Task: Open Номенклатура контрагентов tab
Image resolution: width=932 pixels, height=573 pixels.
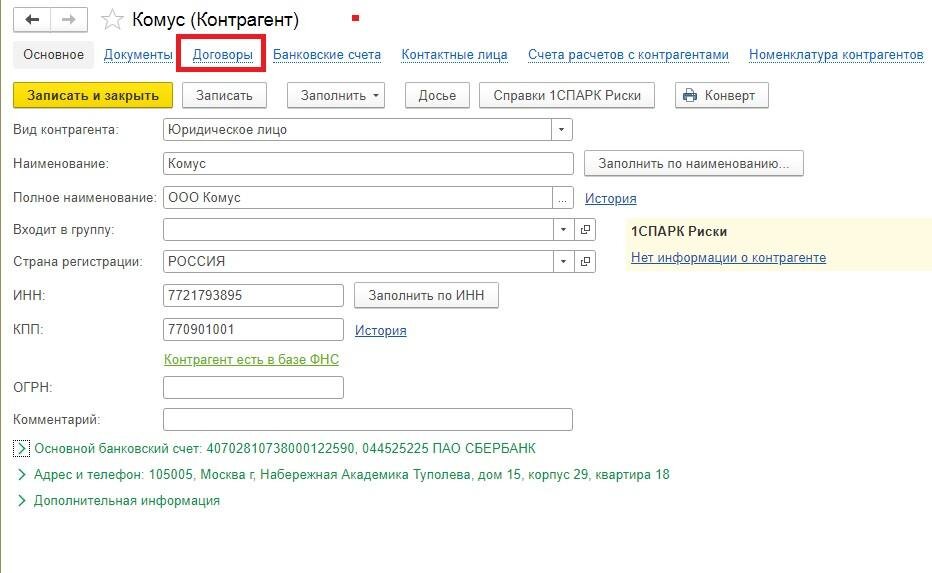Action: (836, 55)
